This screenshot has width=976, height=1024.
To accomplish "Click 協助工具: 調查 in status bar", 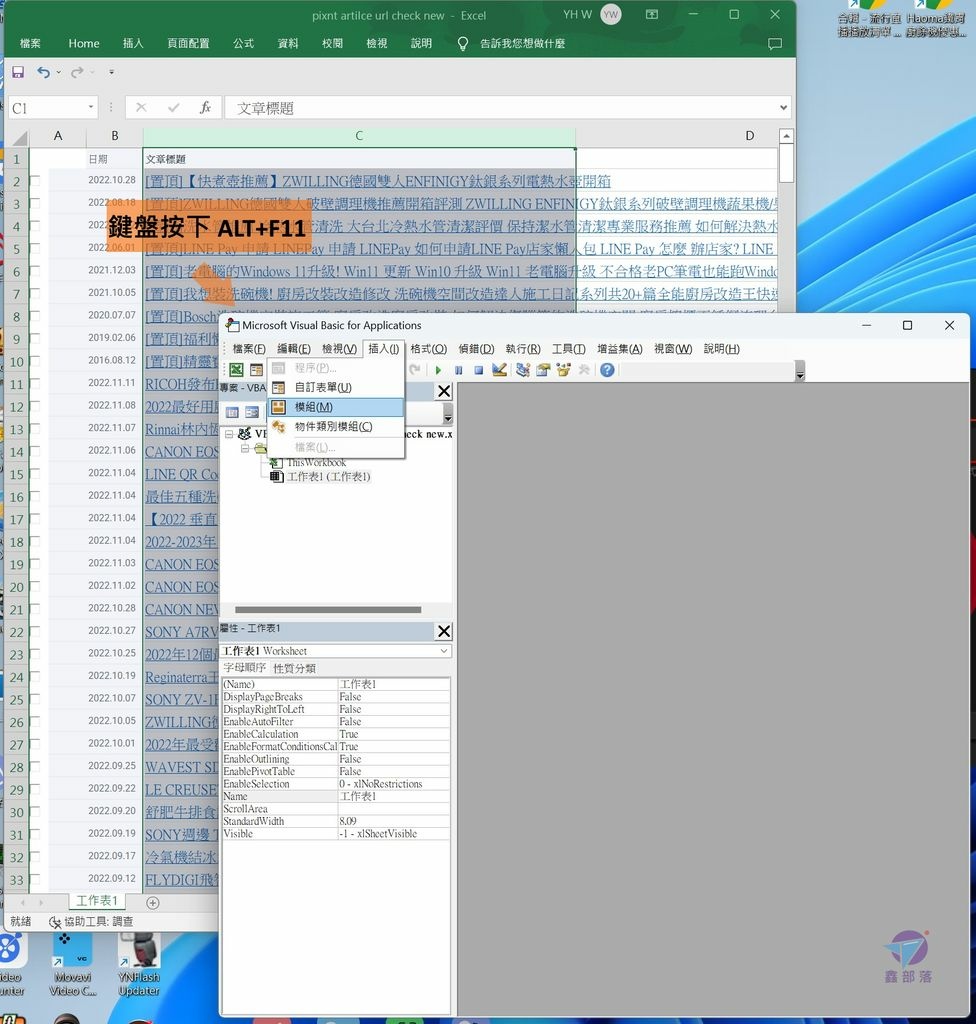I will pos(91,921).
